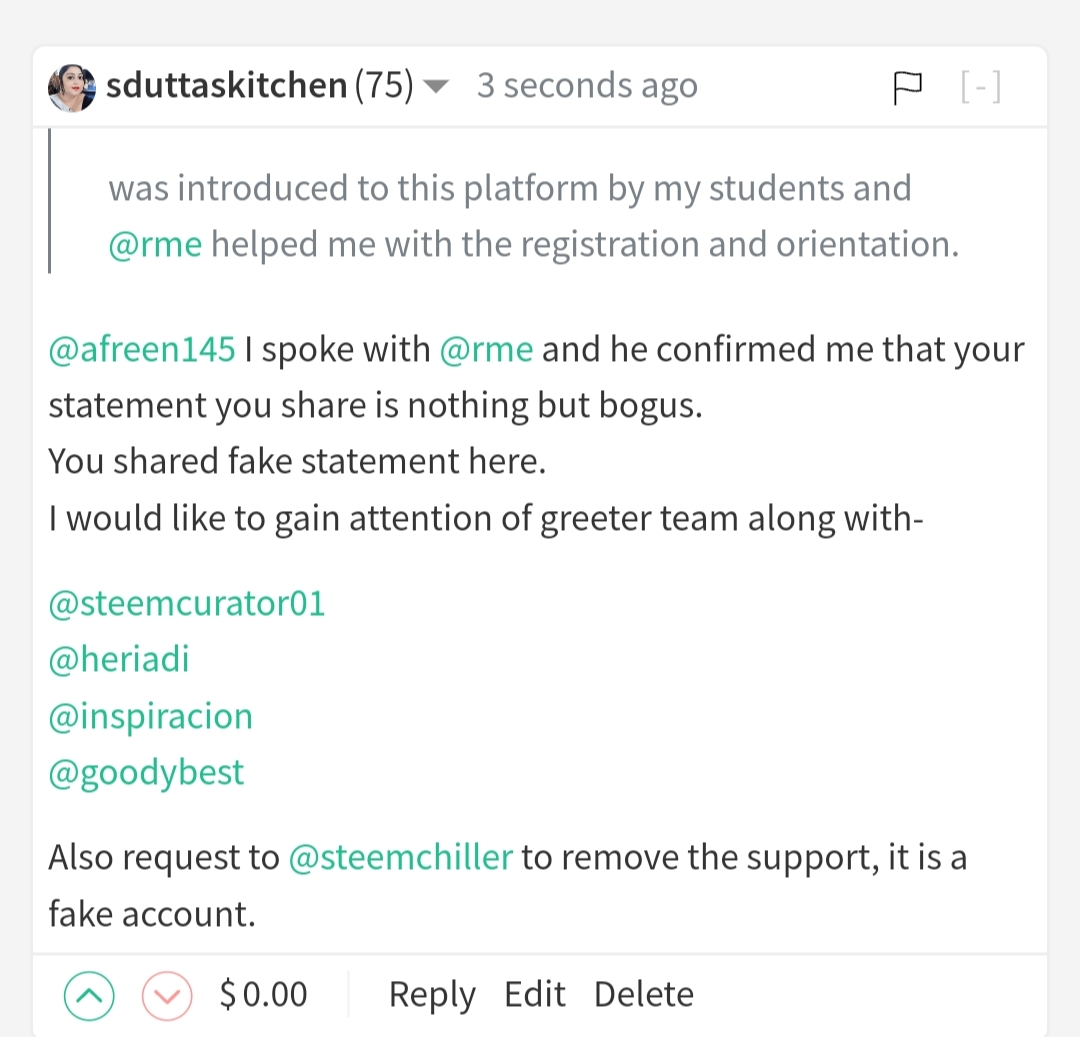Visit the @inspiracion profile mention
This screenshot has height=1037, width=1080.
pos(150,716)
